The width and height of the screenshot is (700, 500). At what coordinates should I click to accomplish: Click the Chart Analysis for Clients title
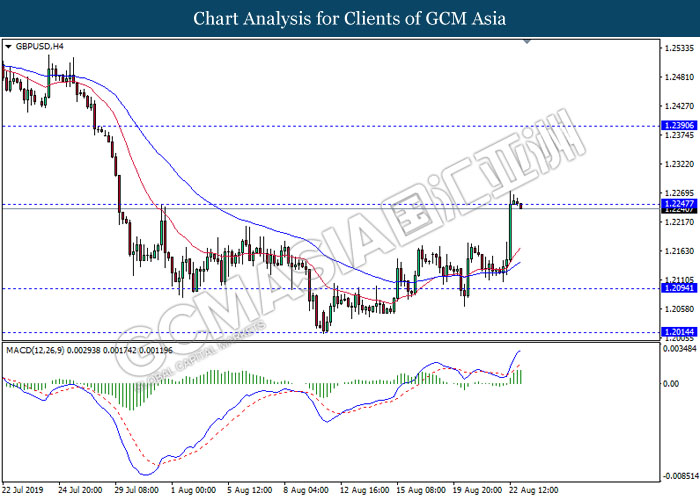point(350,18)
